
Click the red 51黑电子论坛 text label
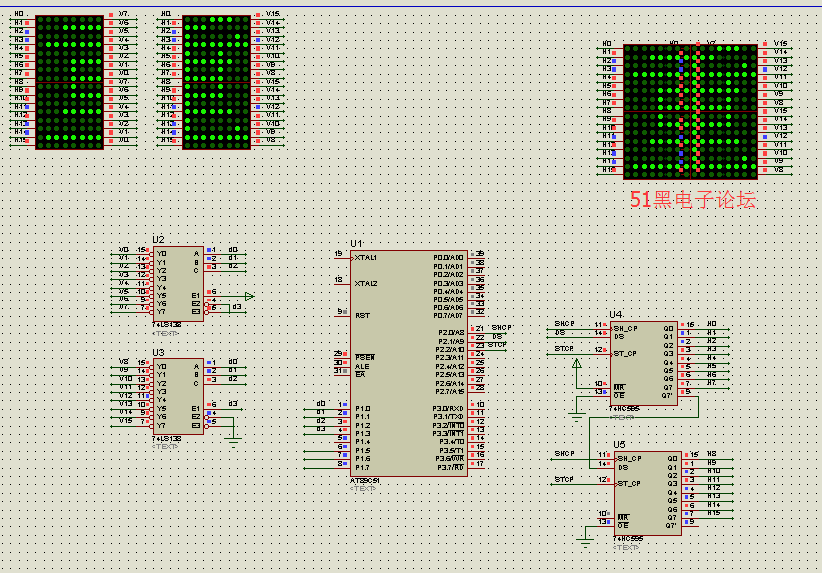tap(692, 200)
